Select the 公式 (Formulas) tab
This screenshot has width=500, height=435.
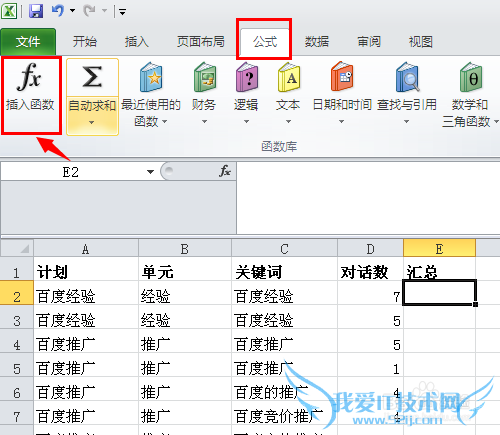(265, 42)
